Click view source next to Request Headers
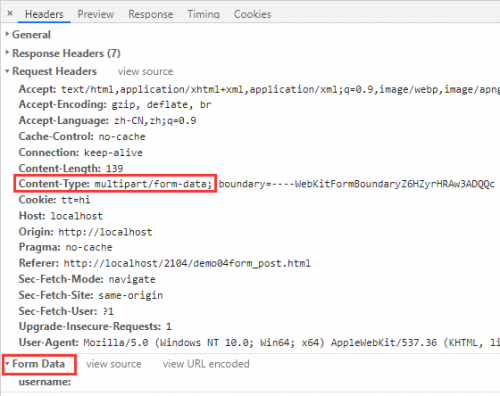 click(145, 71)
